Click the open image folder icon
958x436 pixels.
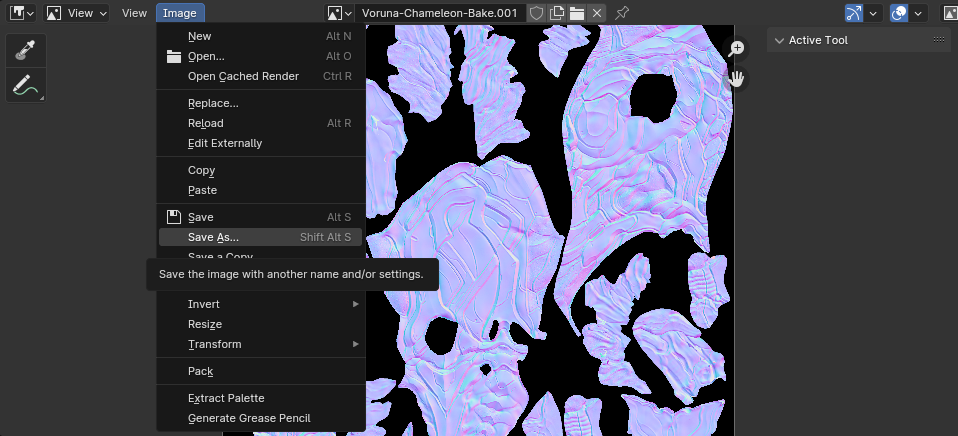click(577, 13)
